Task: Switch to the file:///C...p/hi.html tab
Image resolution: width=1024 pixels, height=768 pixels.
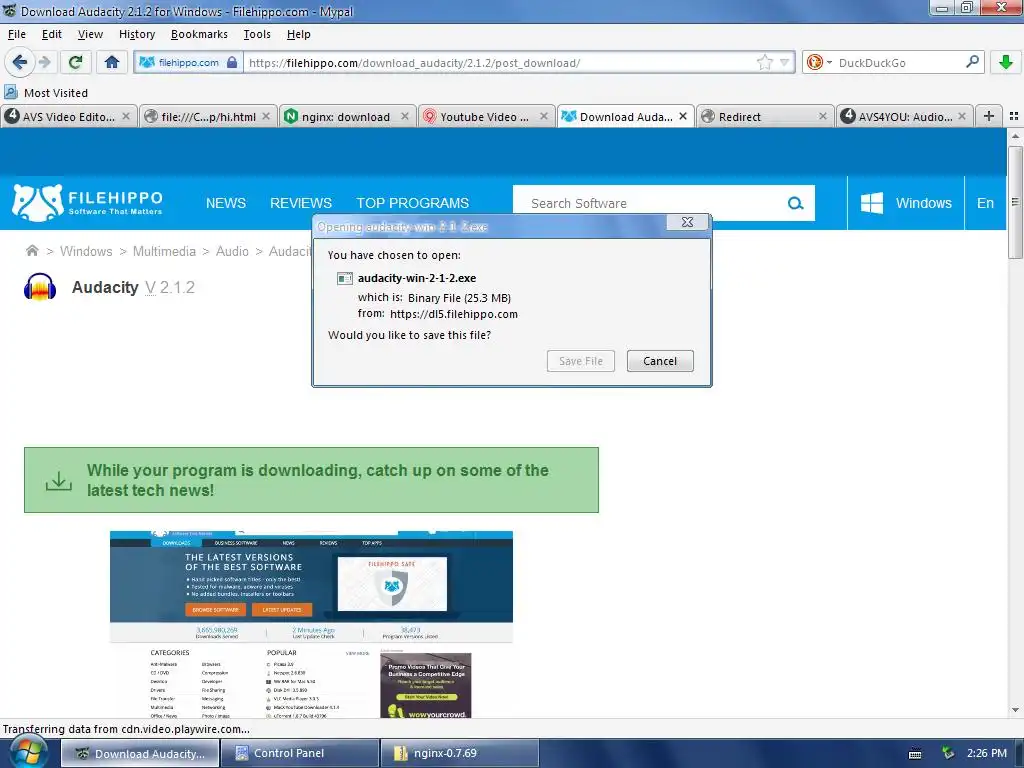Action: (208, 116)
